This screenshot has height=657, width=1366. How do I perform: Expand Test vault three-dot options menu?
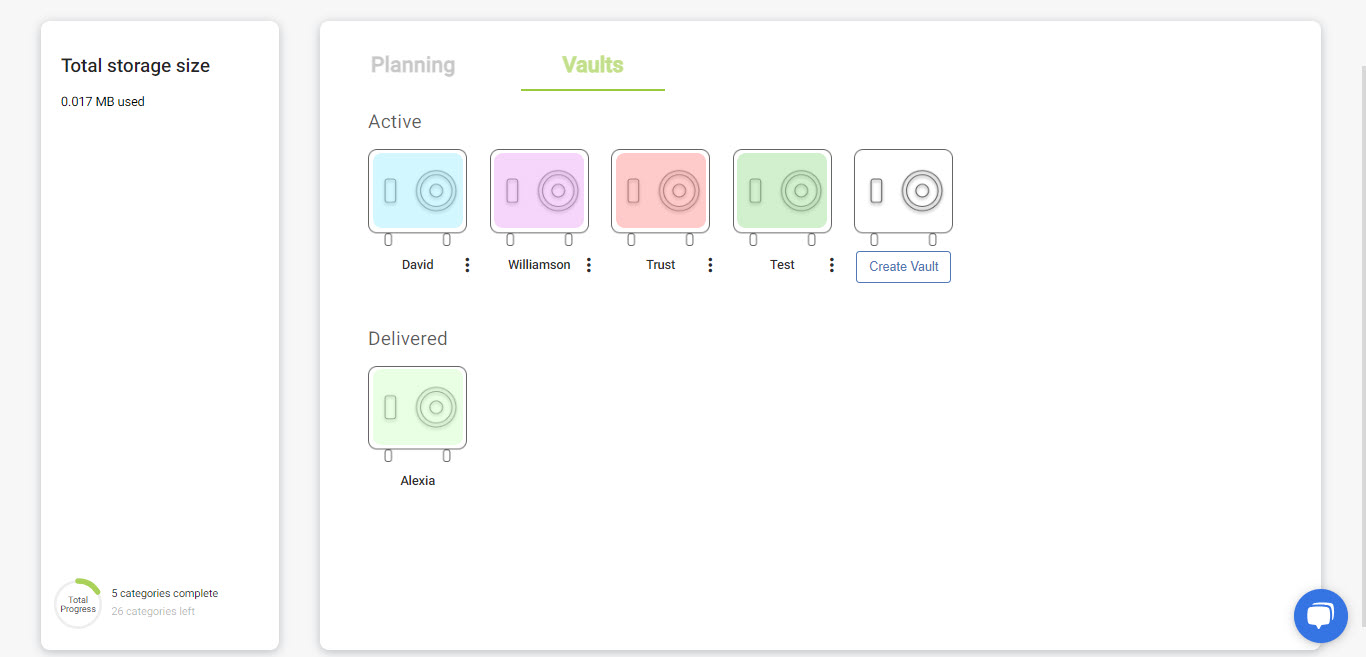point(832,265)
